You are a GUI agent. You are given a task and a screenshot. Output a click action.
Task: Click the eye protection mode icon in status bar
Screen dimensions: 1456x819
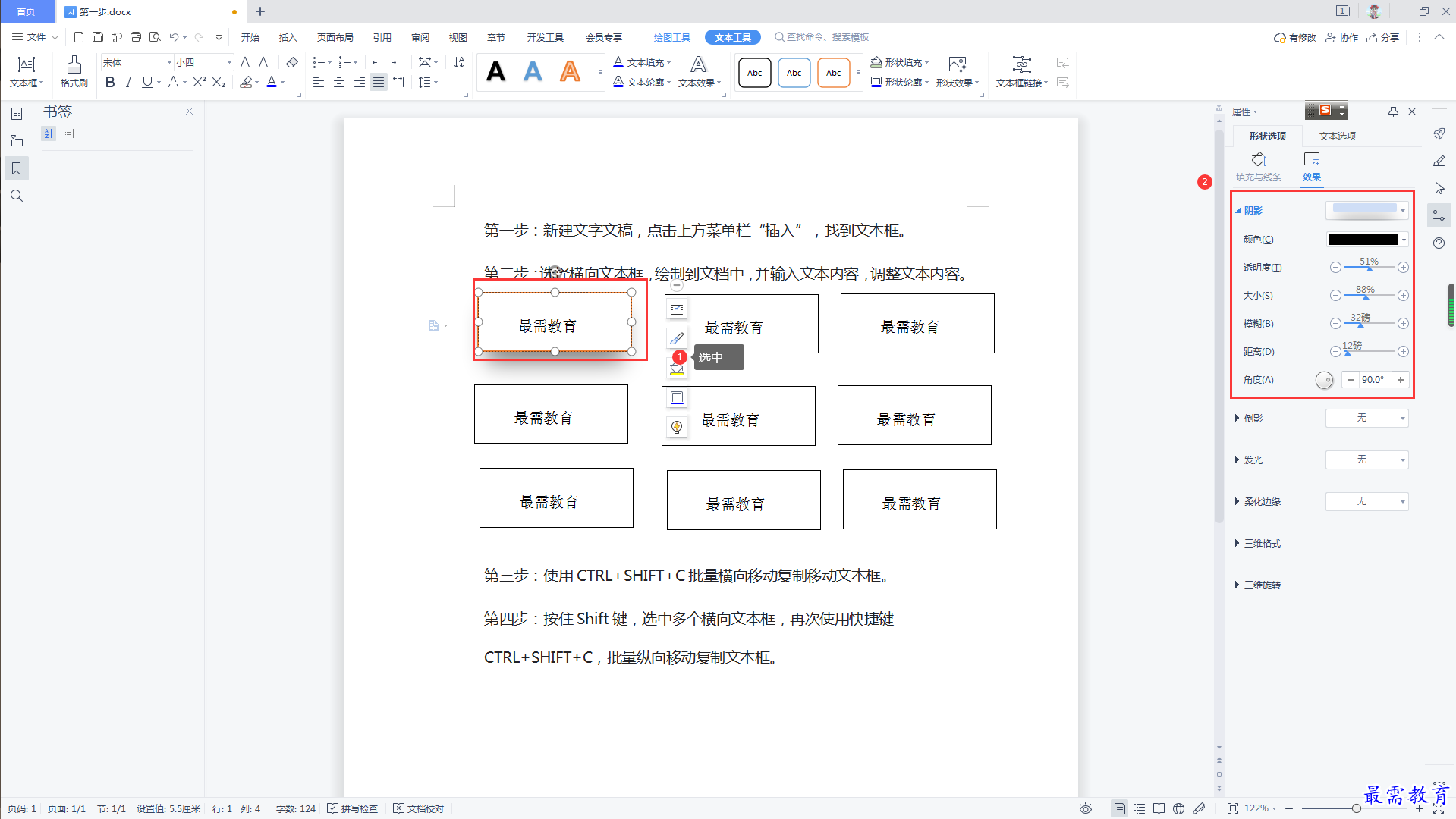pos(1086,808)
